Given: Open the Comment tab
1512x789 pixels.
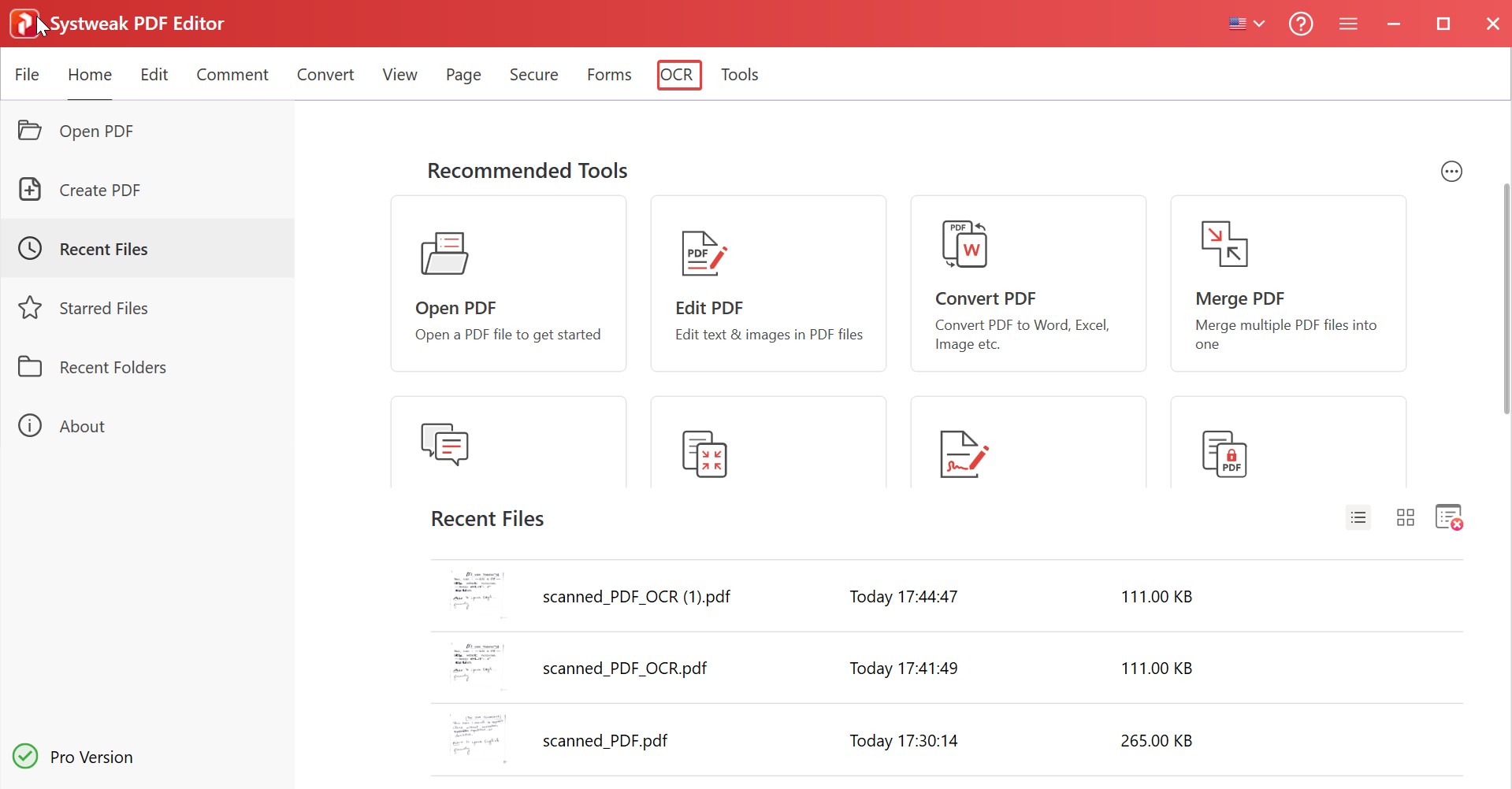Looking at the screenshot, I should (x=232, y=74).
